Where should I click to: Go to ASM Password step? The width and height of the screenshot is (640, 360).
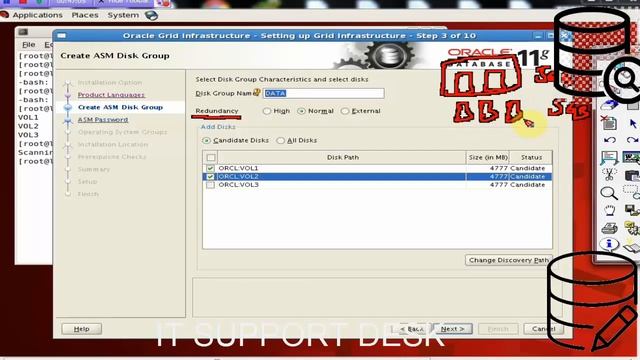click(103, 120)
